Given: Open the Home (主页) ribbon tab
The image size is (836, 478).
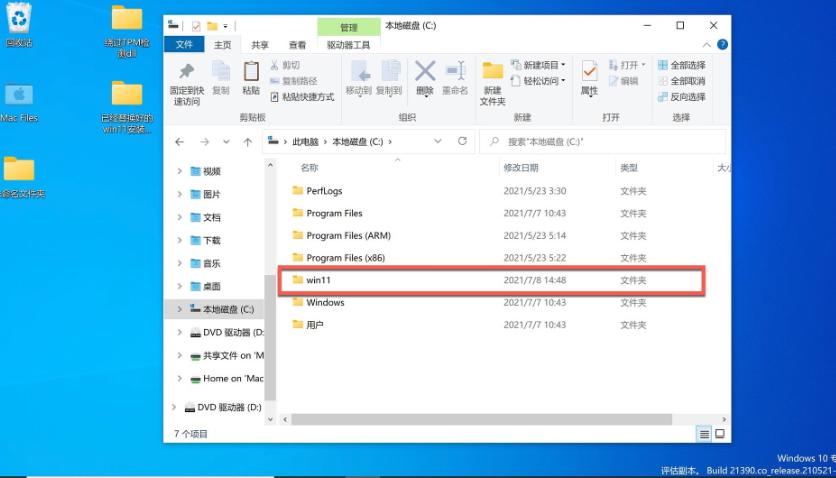Looking at the screenshot, I should (x=223, y=45).
